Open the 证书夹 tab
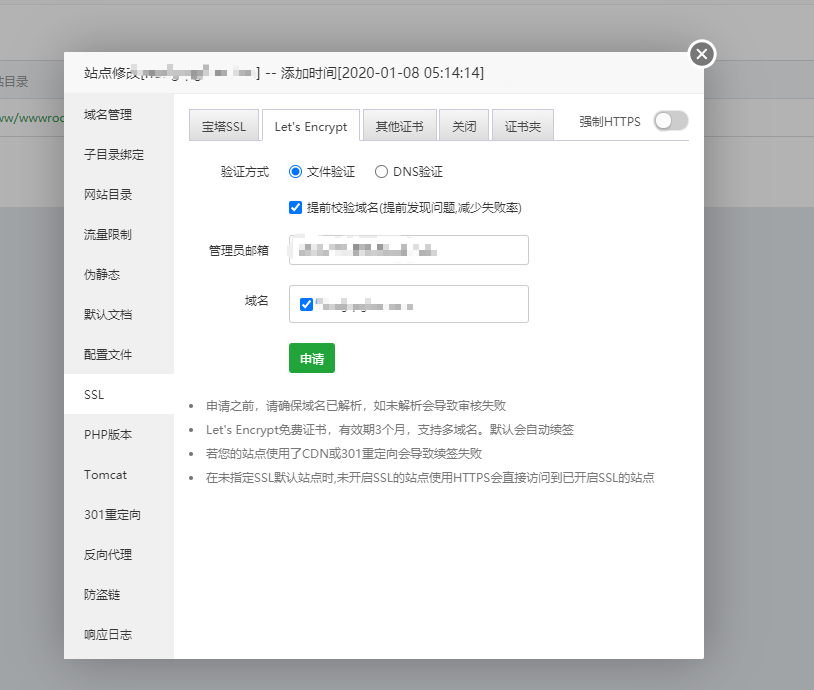Image resolution: width=814 pixels, height=690 pixels. click(x=522, y=125)
